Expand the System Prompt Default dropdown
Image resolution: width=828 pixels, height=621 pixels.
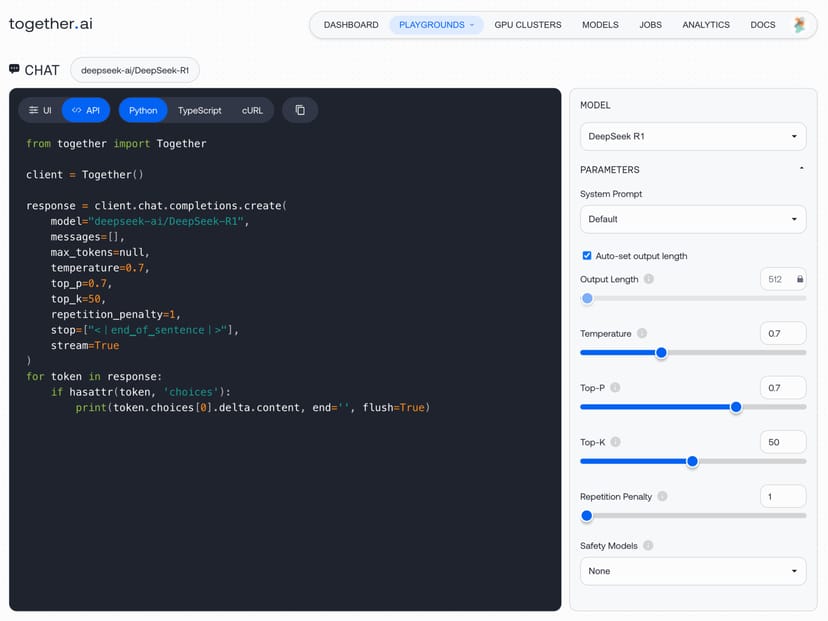[x=693, y=219]
